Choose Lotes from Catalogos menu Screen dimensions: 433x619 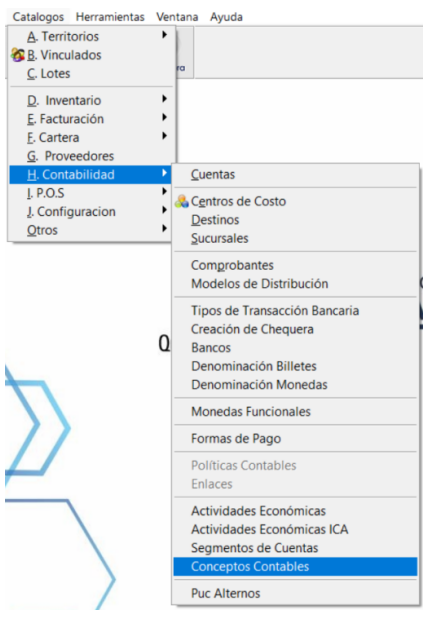coord(91,73)
